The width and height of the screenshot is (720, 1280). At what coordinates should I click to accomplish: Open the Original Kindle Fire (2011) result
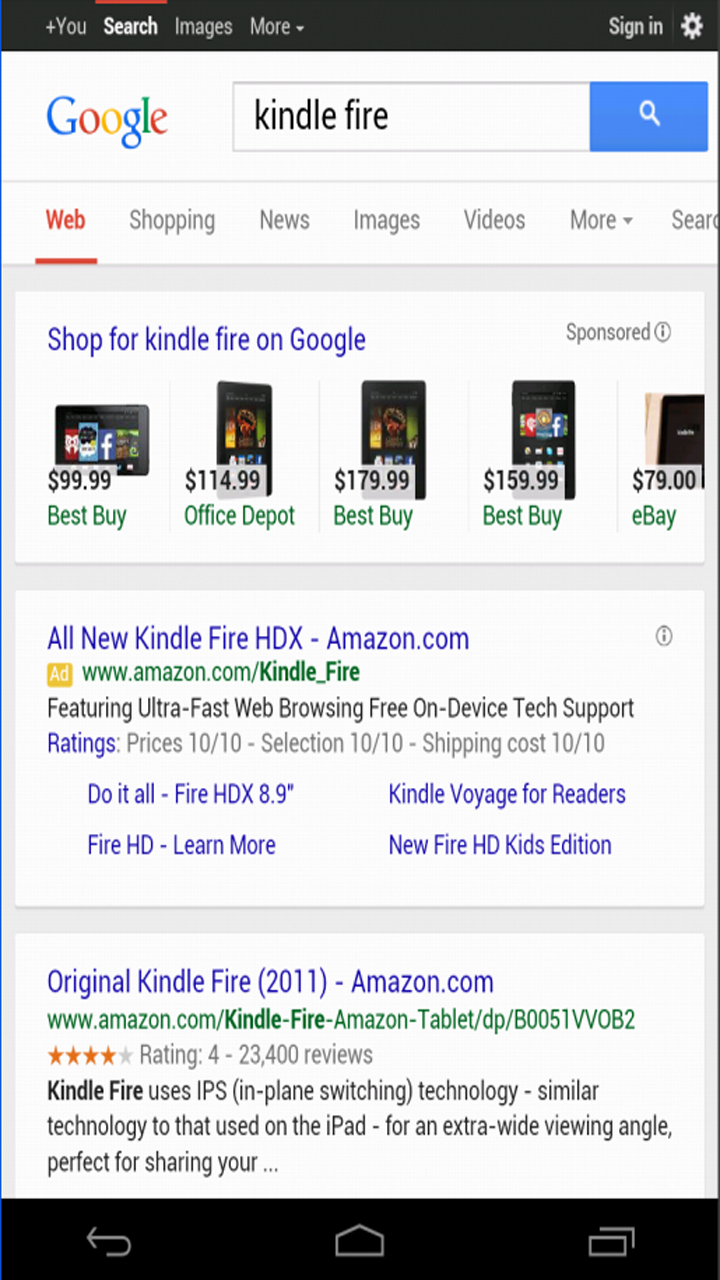point(270,982)
